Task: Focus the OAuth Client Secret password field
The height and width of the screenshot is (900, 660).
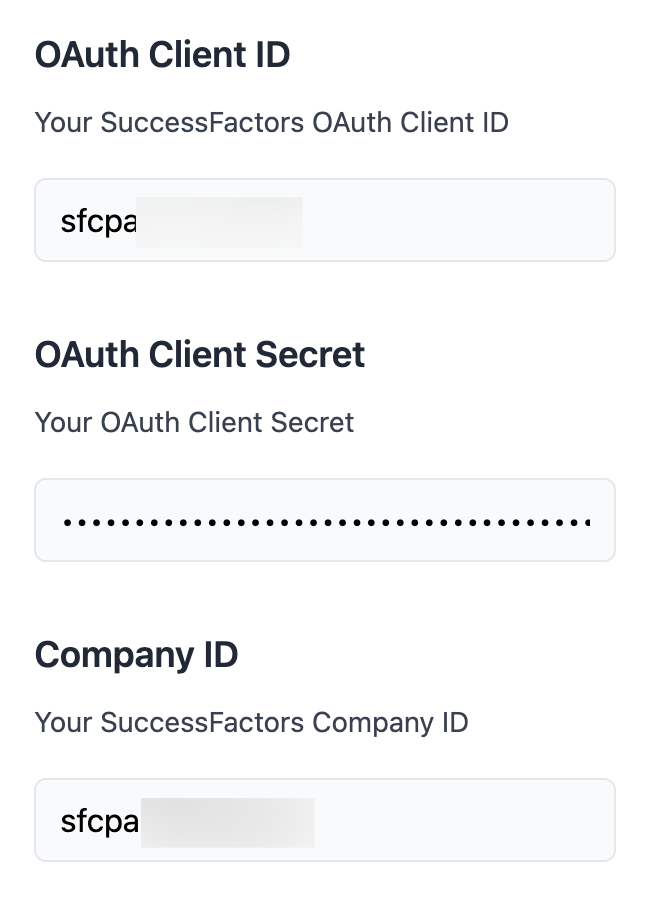Action: click(x=325, y=520)
